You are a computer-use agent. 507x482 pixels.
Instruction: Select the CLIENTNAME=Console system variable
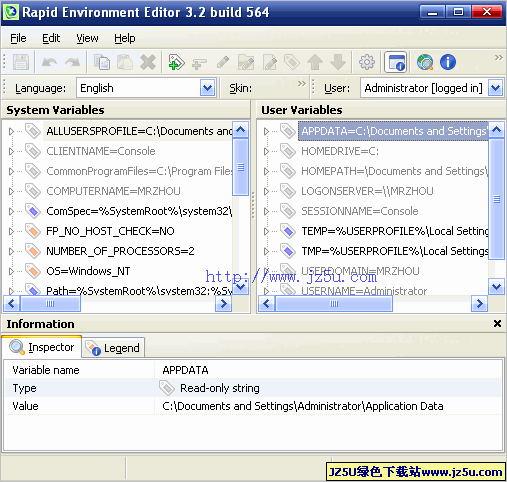101,151
